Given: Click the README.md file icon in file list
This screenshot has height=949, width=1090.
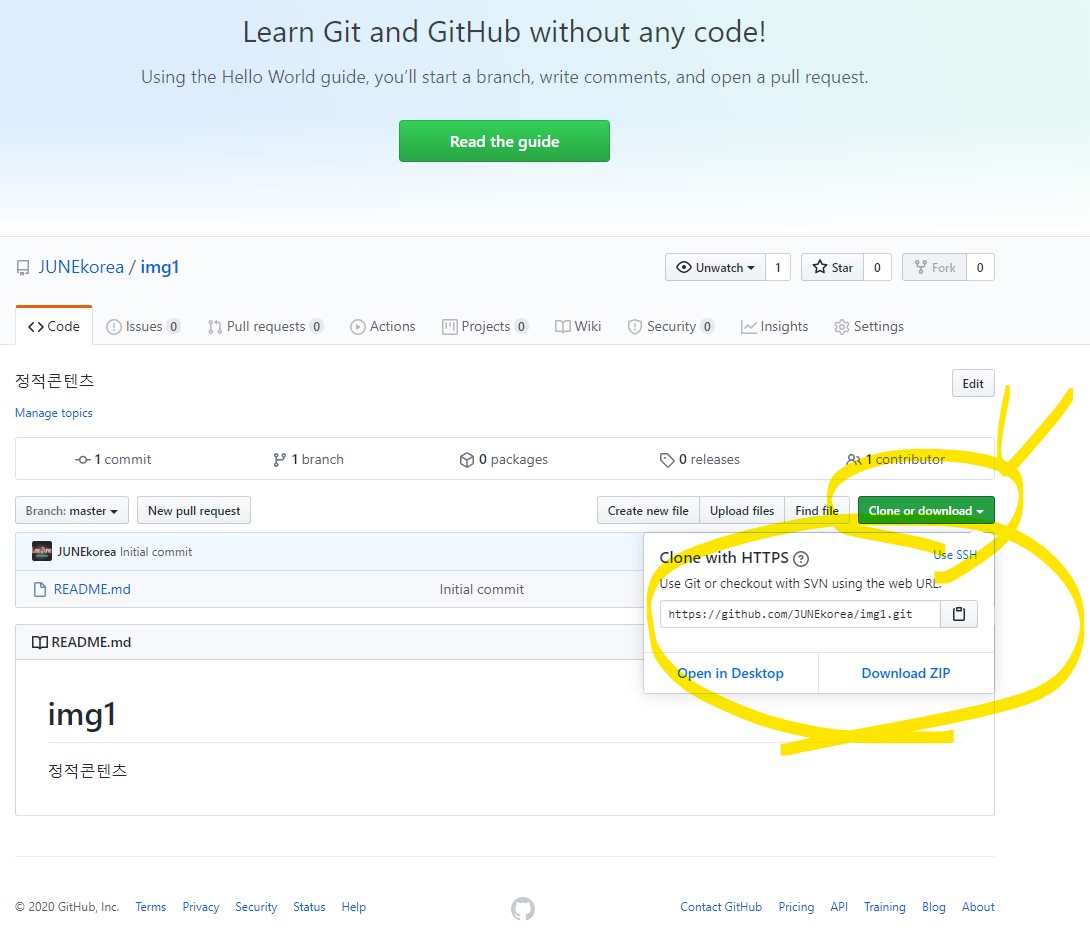Looking at the screenshot, I should (x=40, y=590).
